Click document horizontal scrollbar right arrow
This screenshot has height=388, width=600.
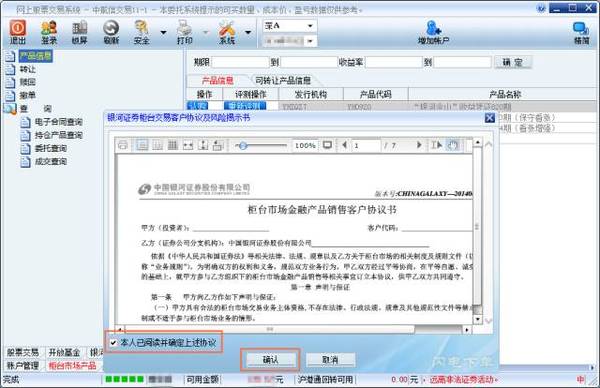coord(466,329)
